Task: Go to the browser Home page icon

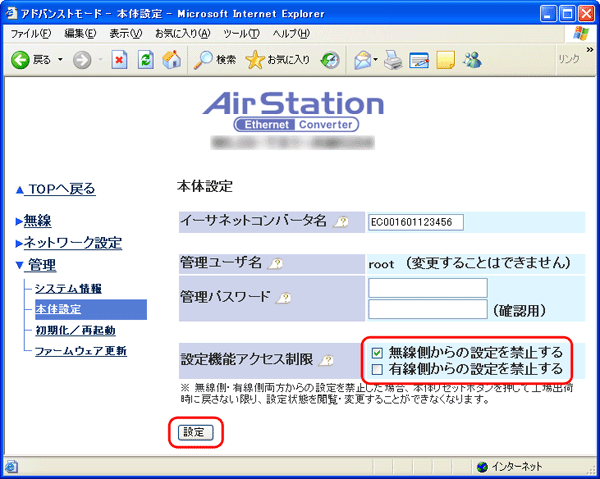Action: [x=171, y=60]
